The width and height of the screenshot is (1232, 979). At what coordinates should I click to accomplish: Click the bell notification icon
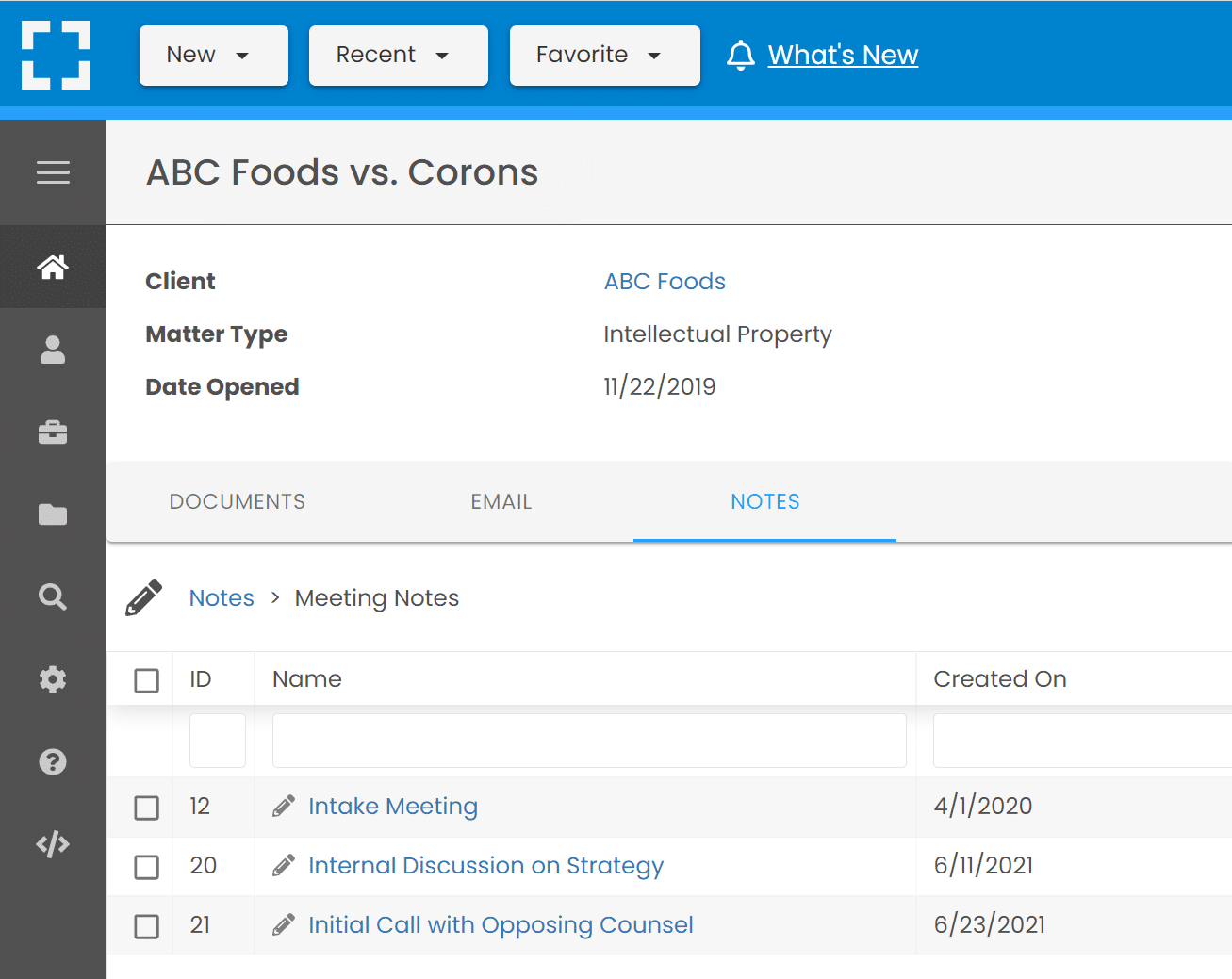741,56
